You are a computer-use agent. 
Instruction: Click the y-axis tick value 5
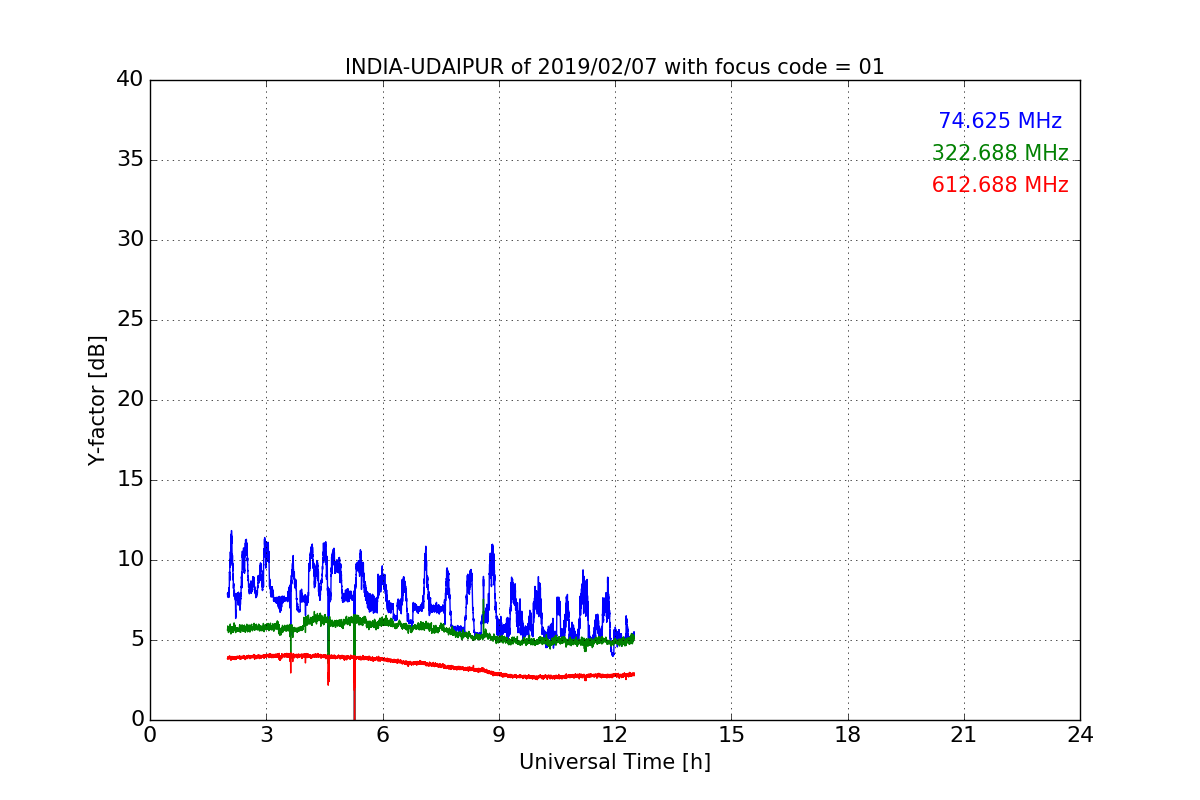pyautogui.click(x=137, y=640)
